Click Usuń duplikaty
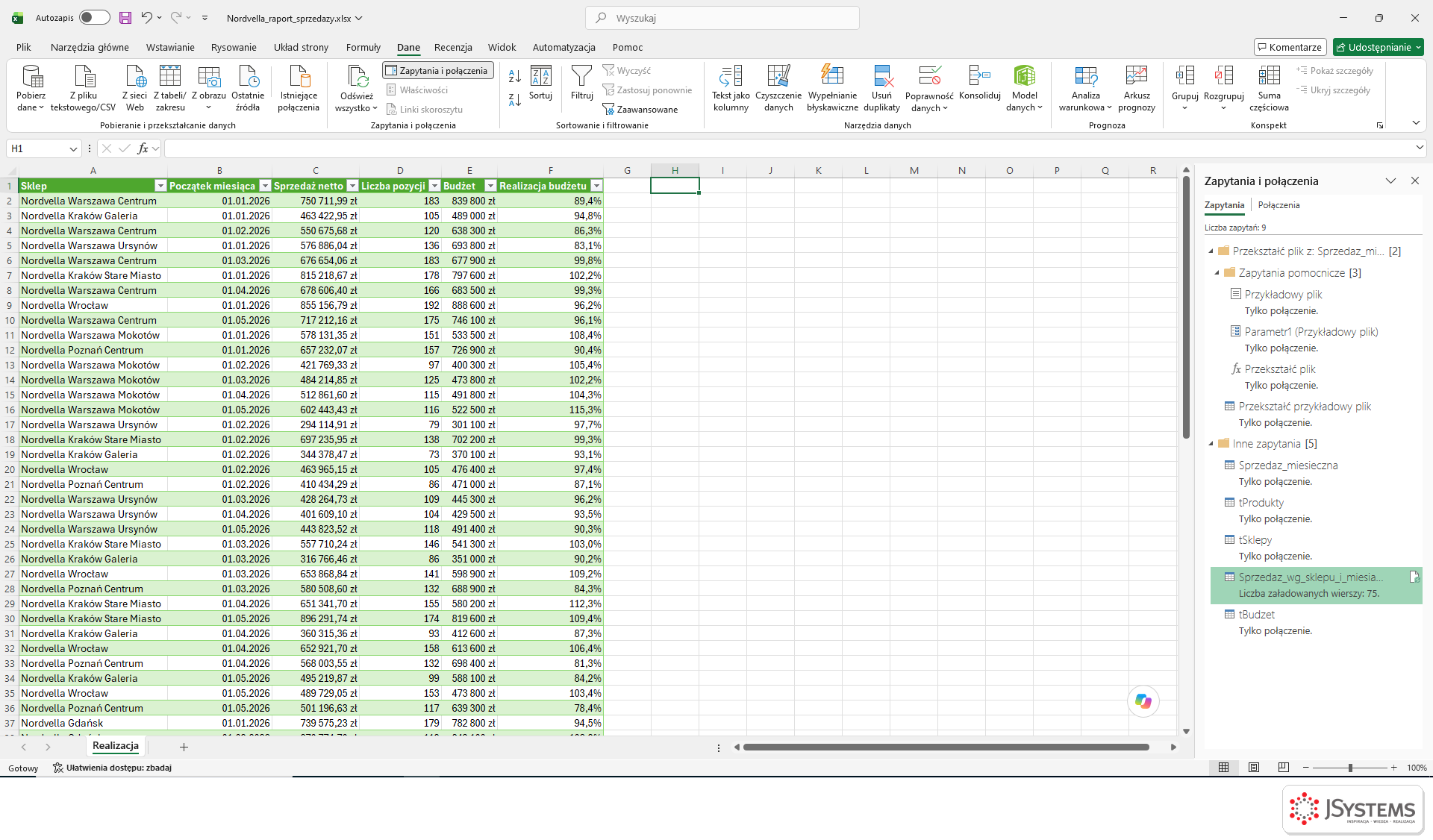Screen dimensions: 1433x840 pos(882,88)
